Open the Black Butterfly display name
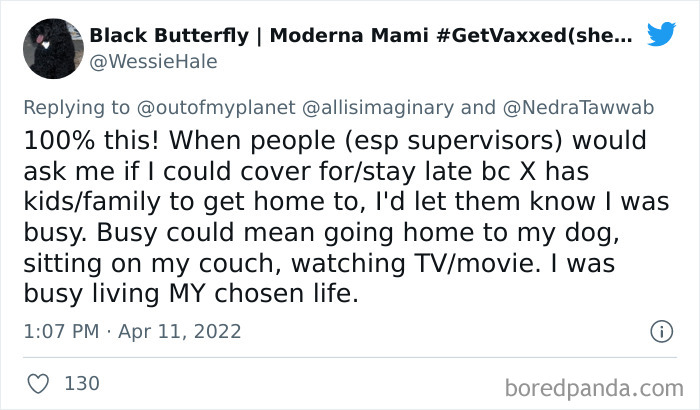Viewport: 700px width, 410px height. 163,35
